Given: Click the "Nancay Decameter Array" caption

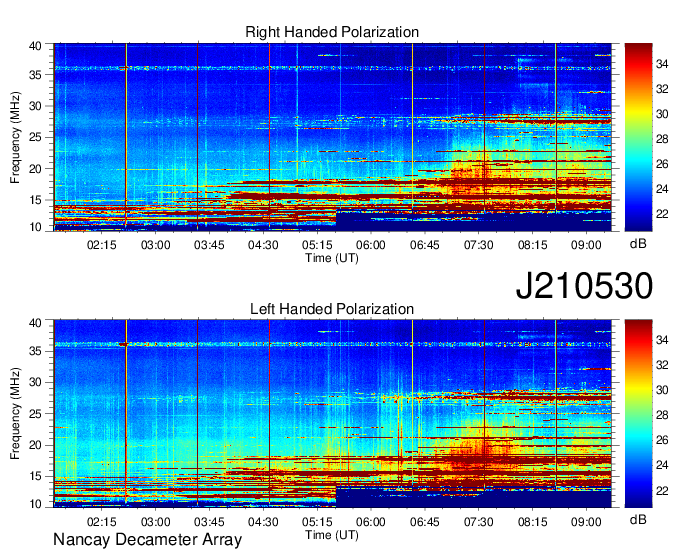Looking at the screenshot, I should (147, 540).
